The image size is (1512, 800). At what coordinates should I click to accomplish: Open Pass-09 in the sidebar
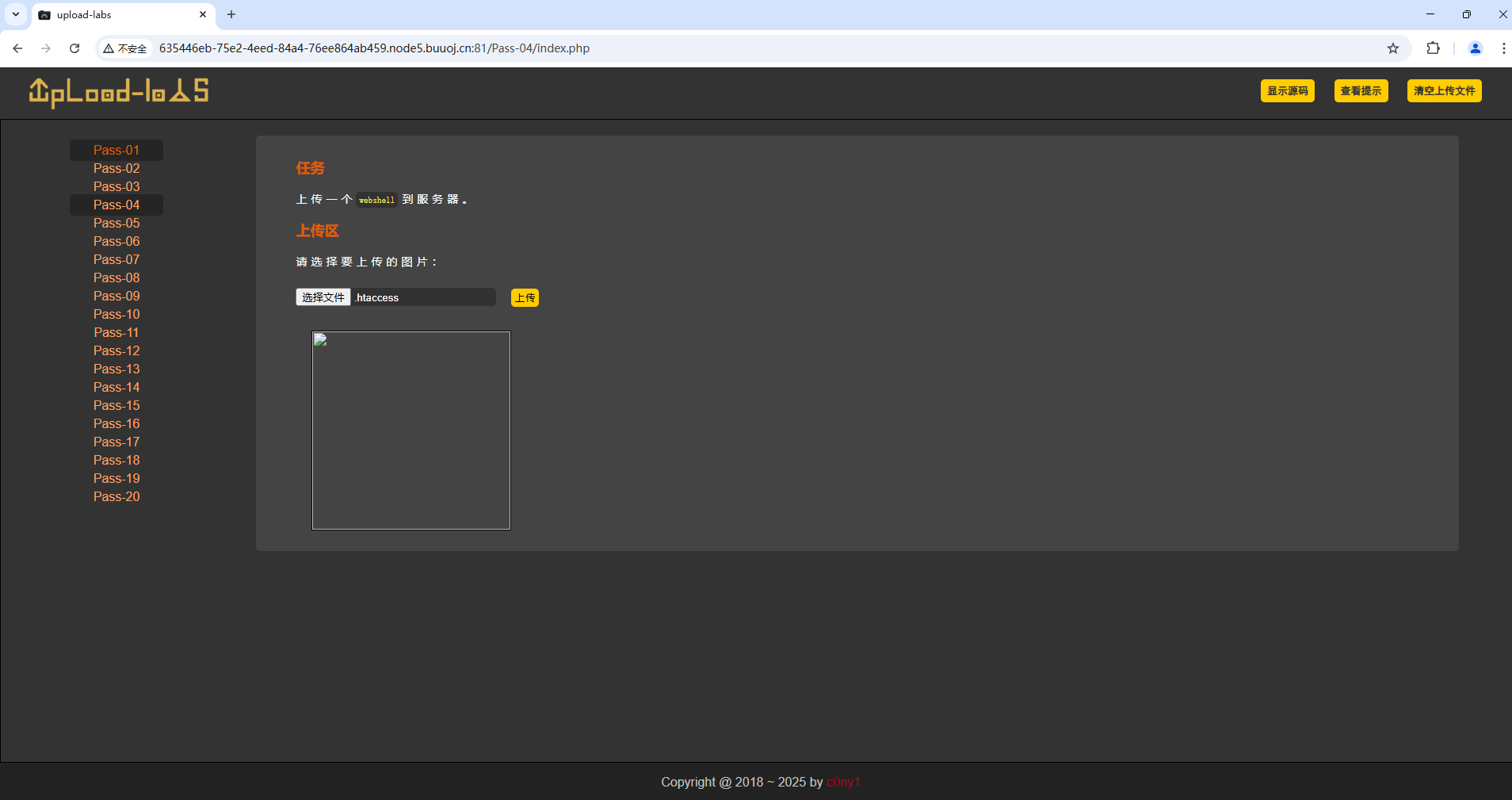[x=116, y=296]
